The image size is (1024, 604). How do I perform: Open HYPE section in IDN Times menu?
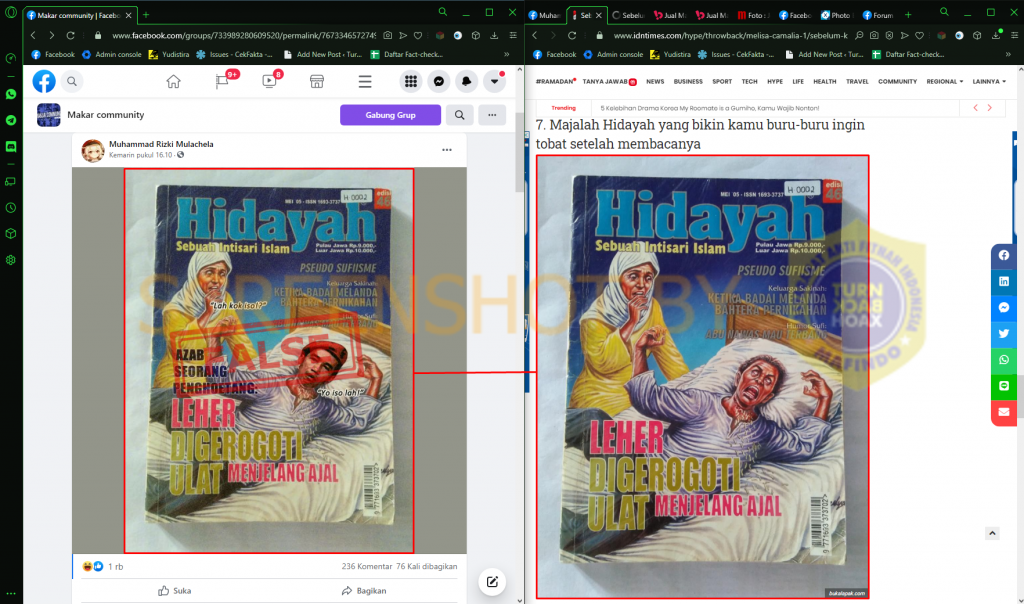pos(775,82)
